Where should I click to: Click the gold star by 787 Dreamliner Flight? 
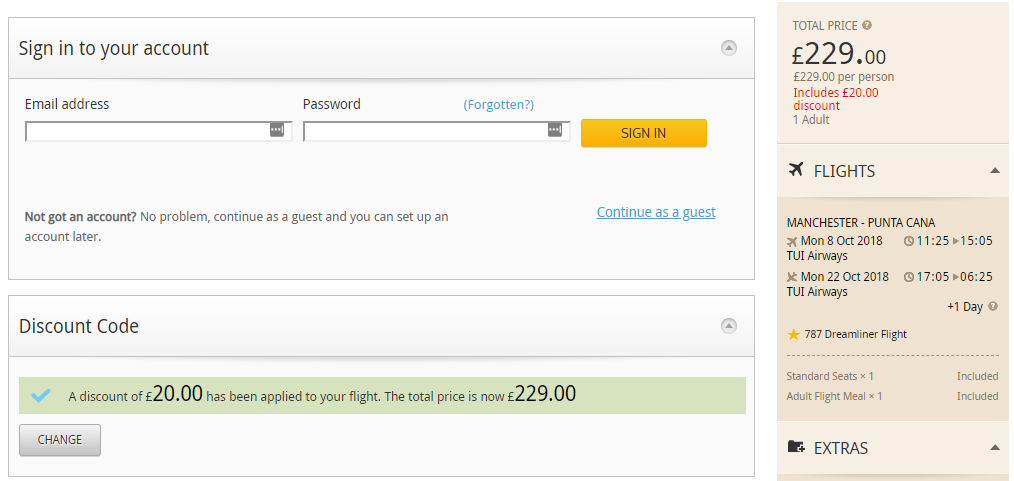point(793,335)
